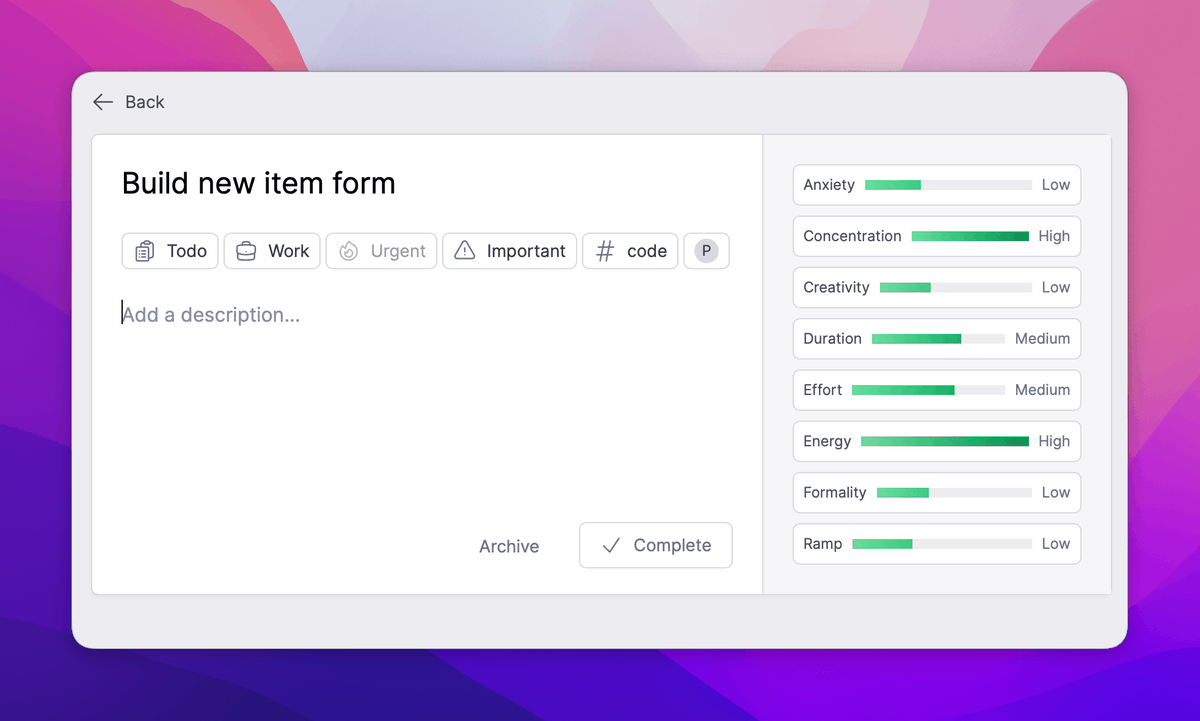1200x721 pixels.
Task: Click the Low value for Formality
Action: (1056, 493)
